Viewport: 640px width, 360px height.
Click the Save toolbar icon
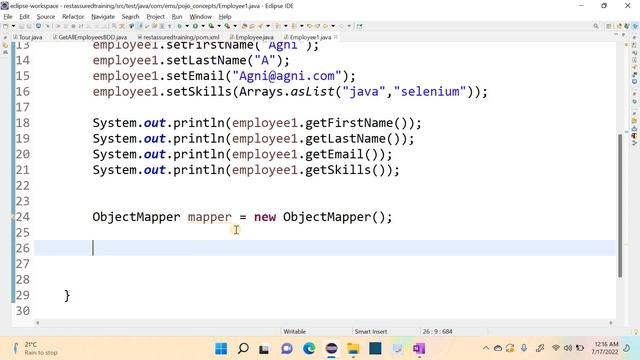click(21, 26)
